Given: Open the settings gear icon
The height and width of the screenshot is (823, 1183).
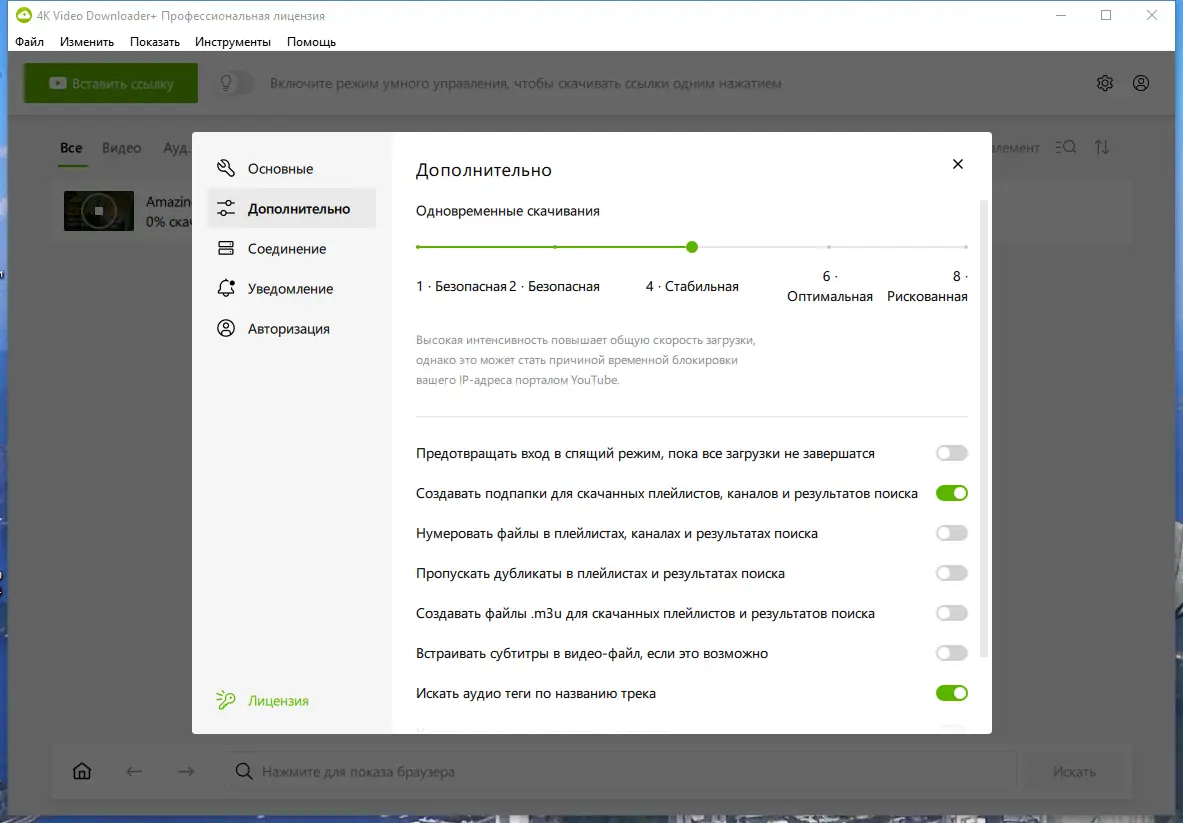Looking at the screenshot, I should point(1104,83).
